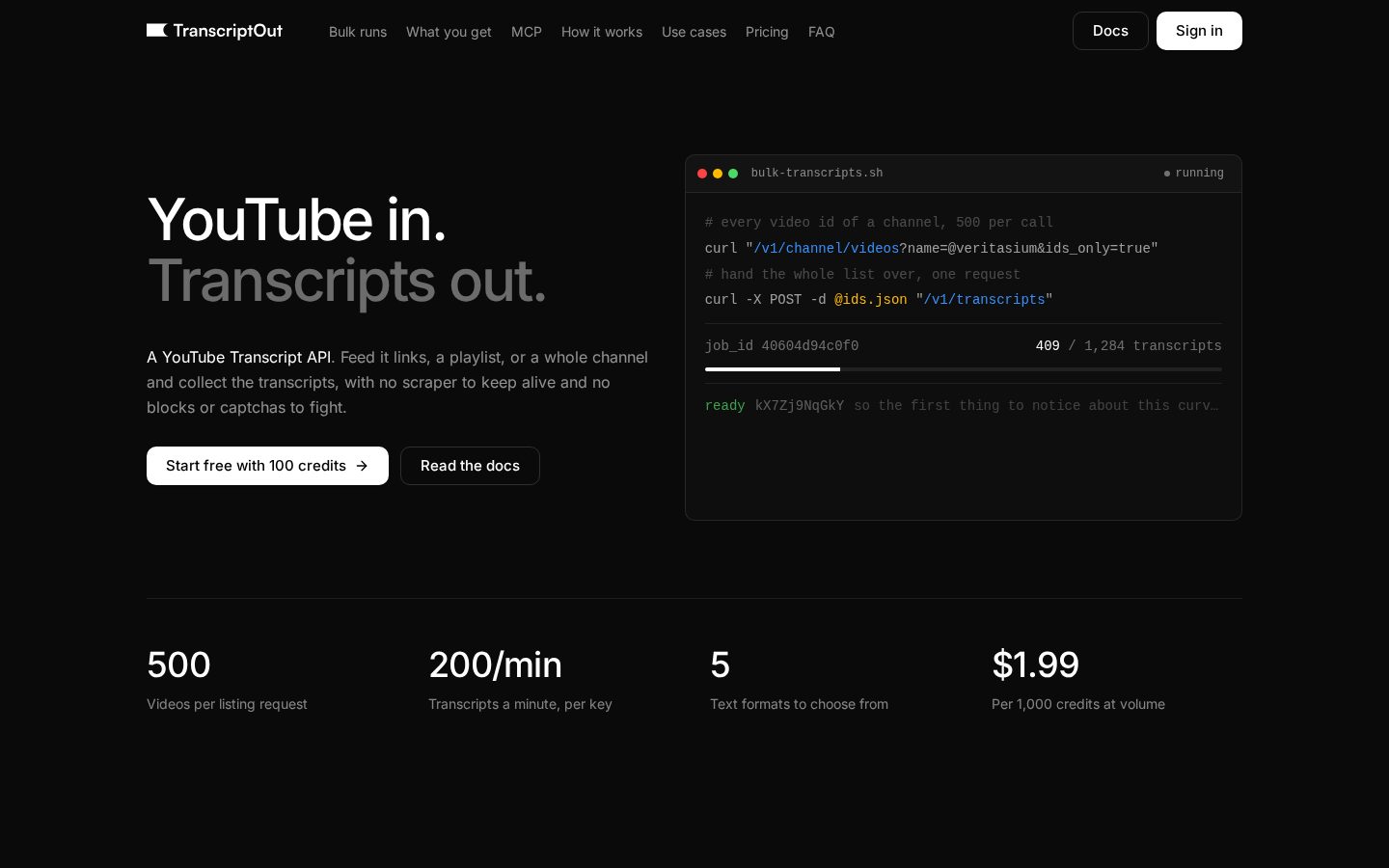Click 'A YouTube Transcript API' text
The height and width of the screenshot is (868, 1389).
pyautogui.click(x=238, y=357)
